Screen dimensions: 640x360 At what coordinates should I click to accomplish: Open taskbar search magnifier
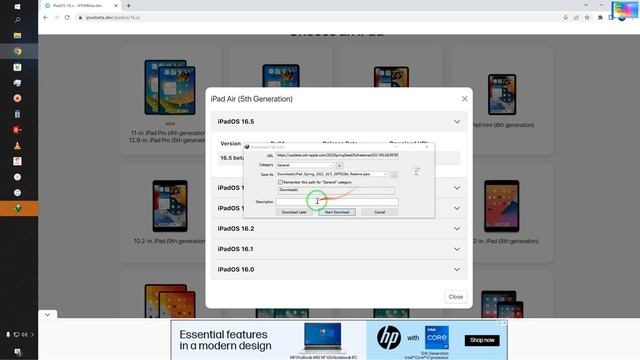(17, 20)
